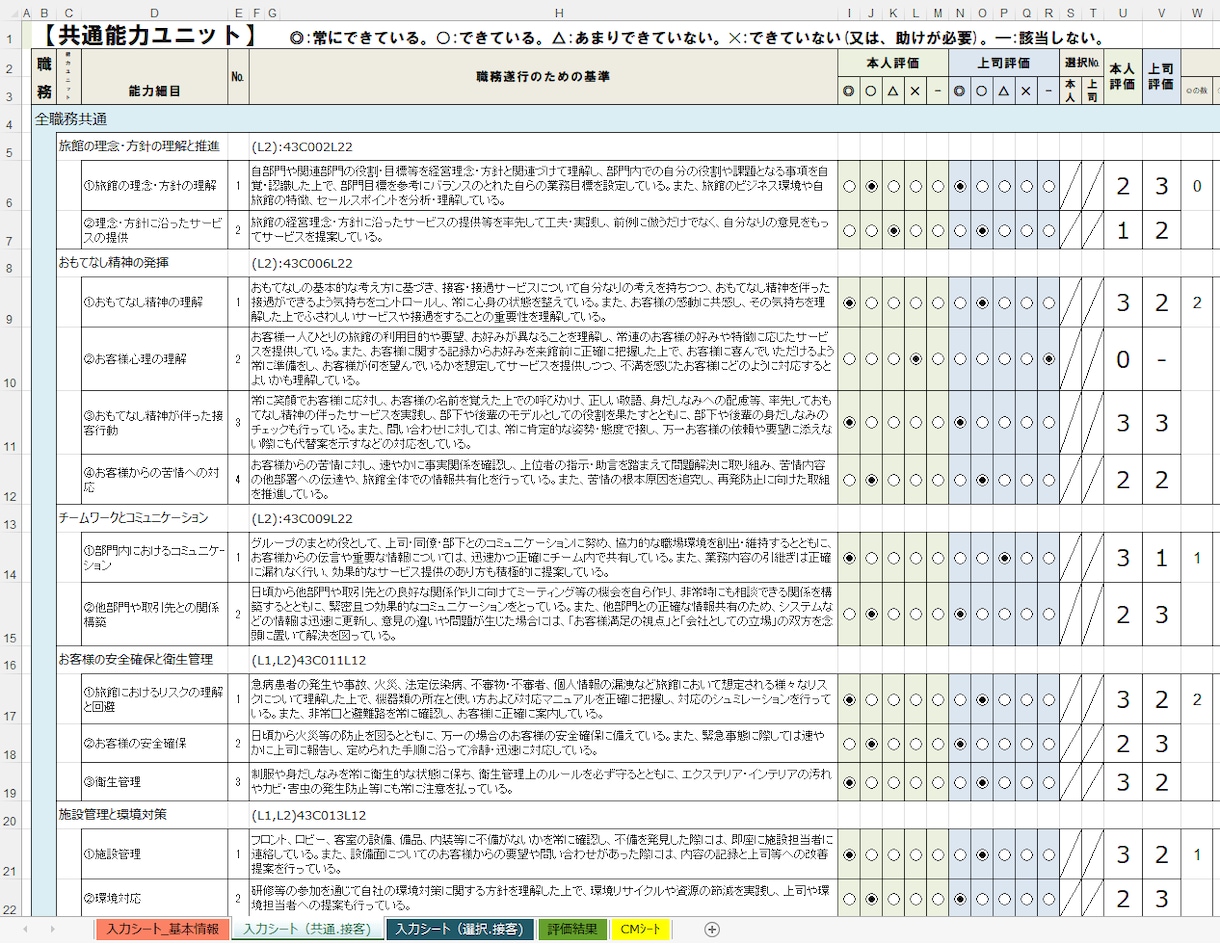Click the next sheet navigation arrow
Image resolution: width=1220 pixels, height=944 pixels.
click(x=53, y=930)
